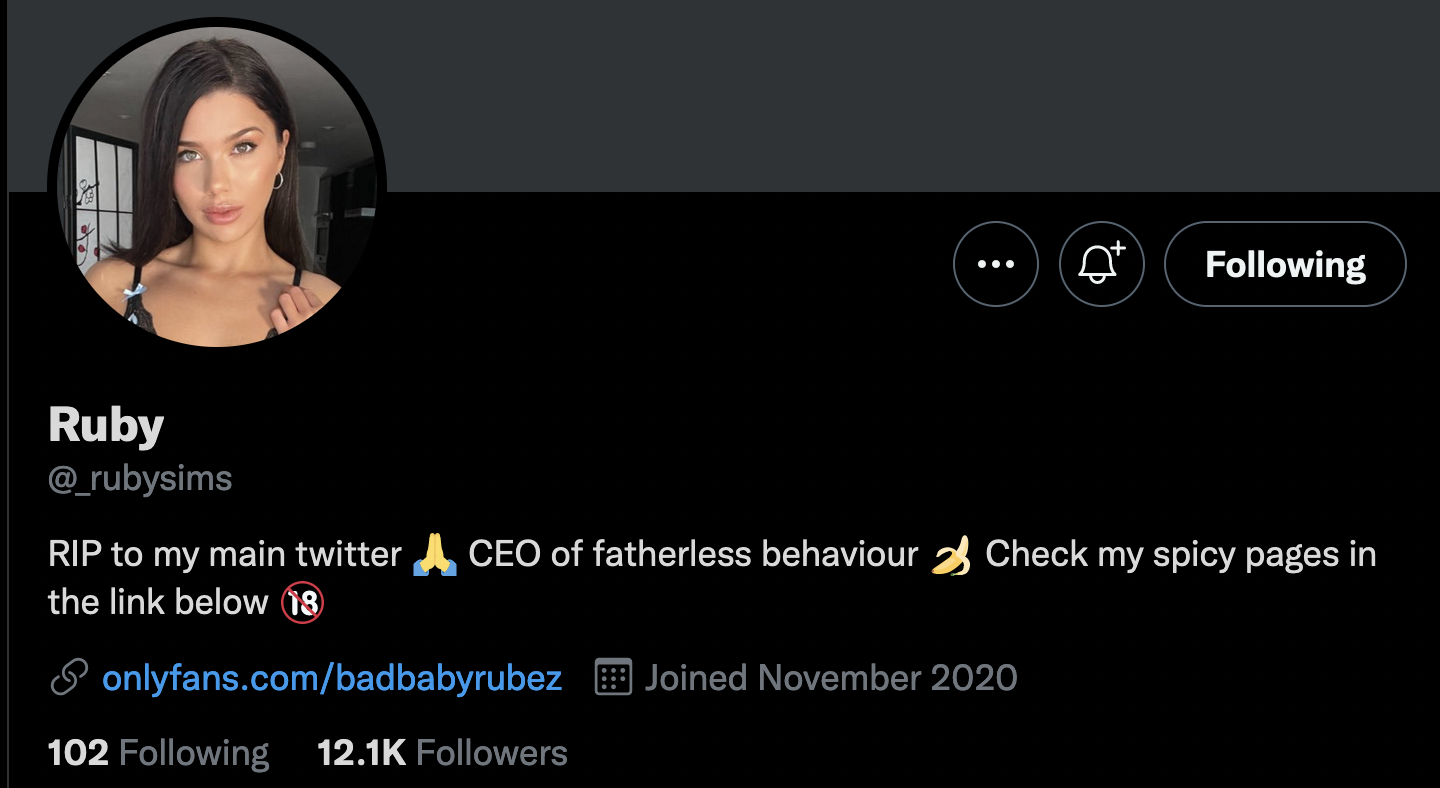Viewport: 1440px width, 788px height.
Task: Click the no-under-18 emoji in bio
Action: [x=302, y=603]
